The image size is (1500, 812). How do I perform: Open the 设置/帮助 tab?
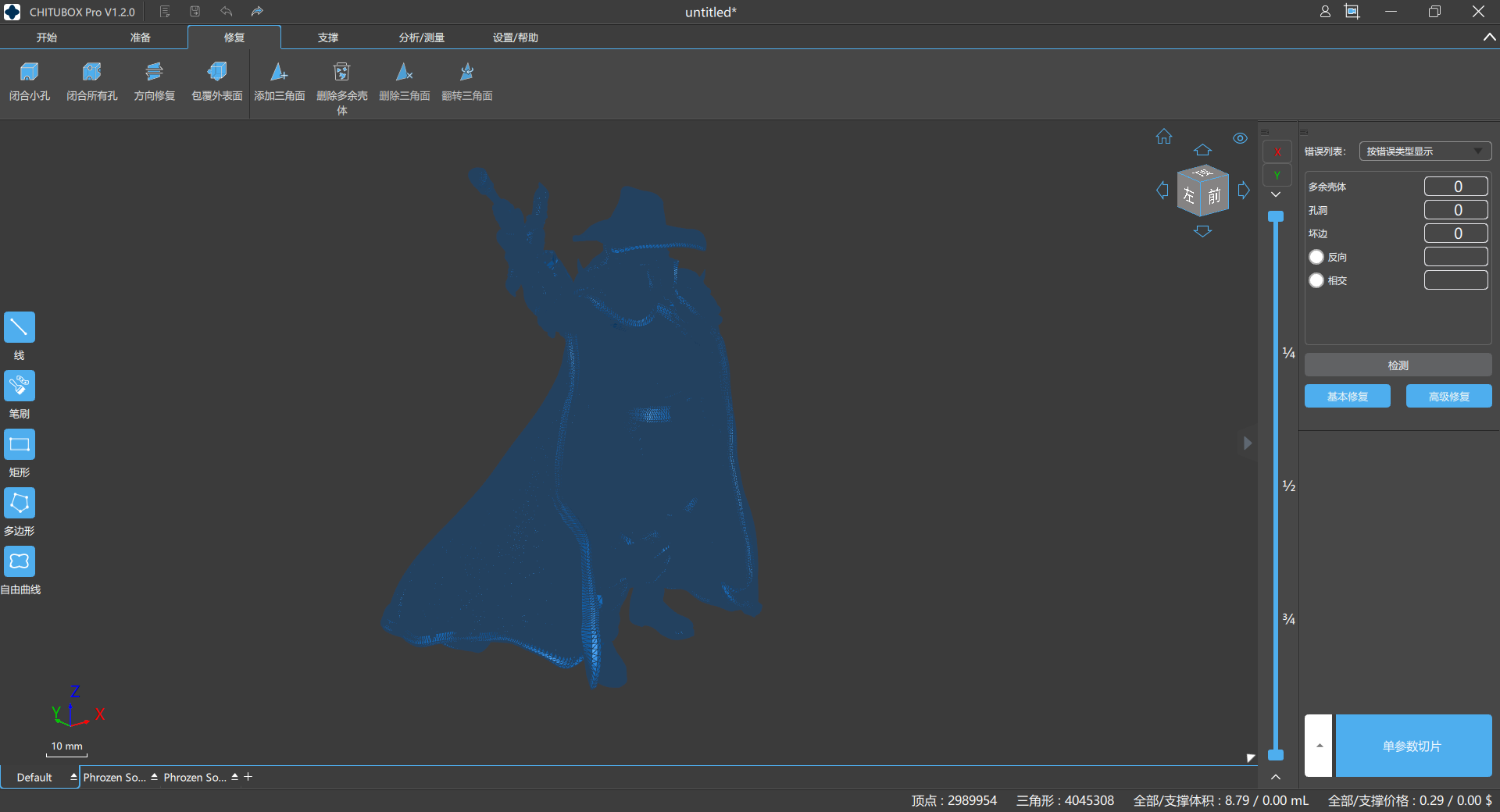(x=516, y=37)
